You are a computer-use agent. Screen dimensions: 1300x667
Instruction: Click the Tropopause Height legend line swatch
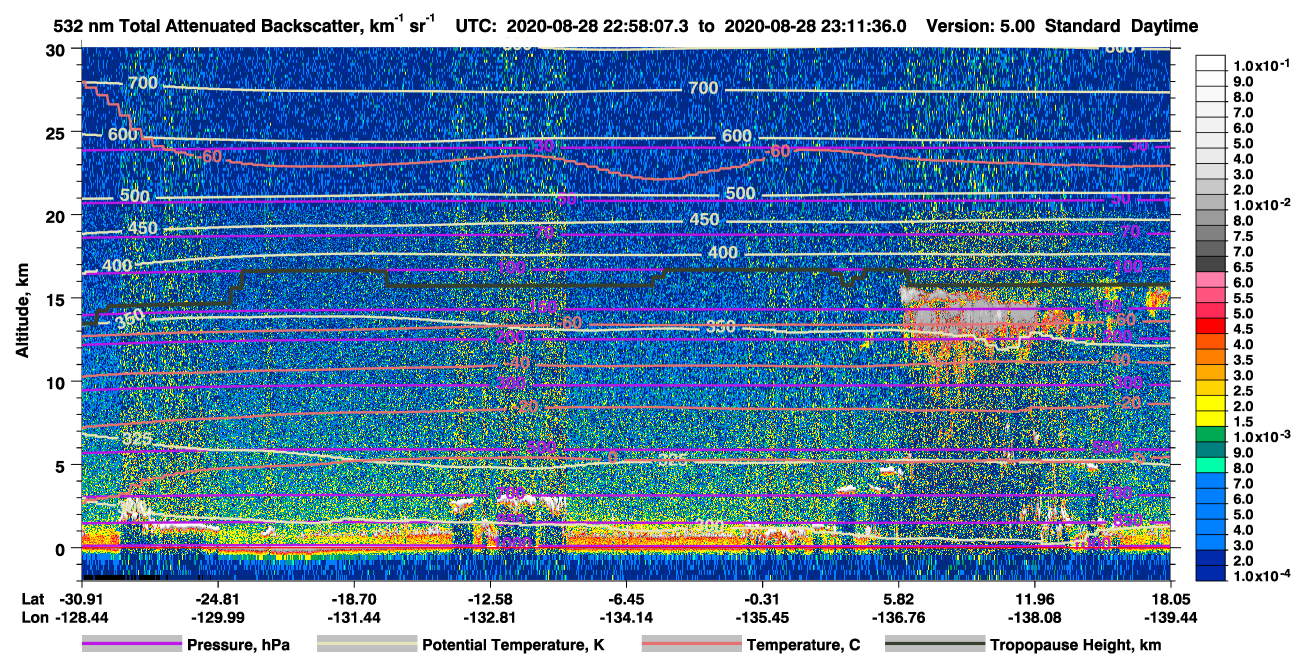[933, 645]
